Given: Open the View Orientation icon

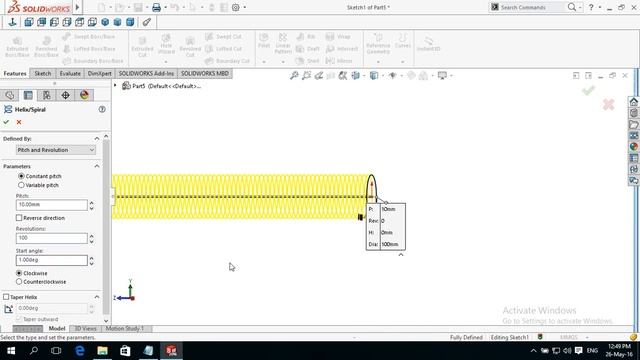Looking at the screenshot, I should tap(356, 76).
